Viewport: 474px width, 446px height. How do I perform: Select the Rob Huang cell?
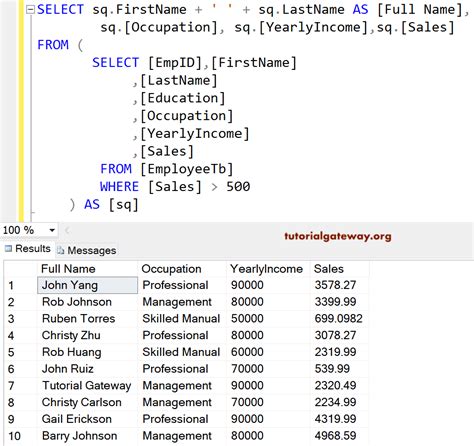tap(87, 352)
